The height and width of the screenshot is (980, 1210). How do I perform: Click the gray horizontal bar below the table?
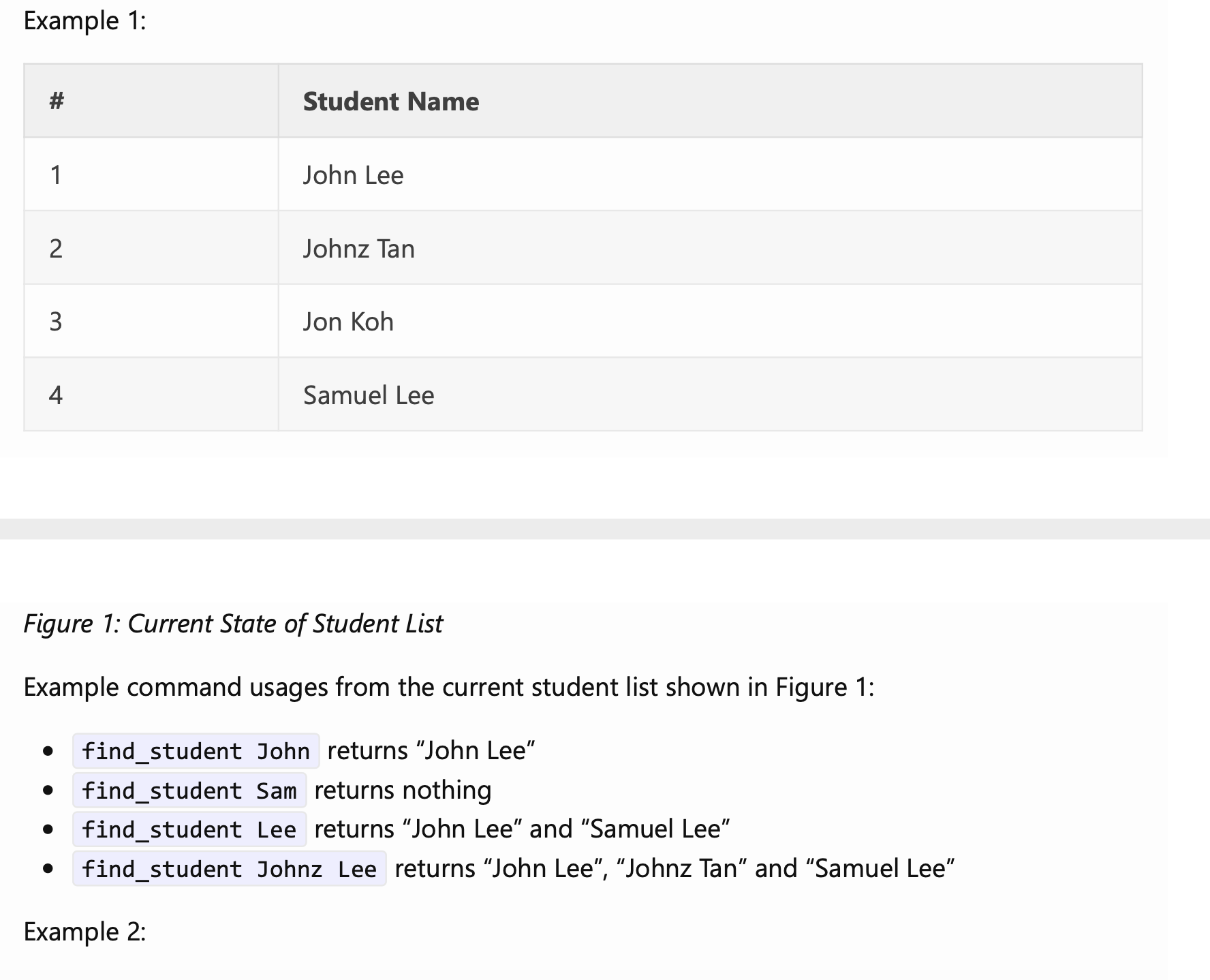click(x=605, y=529)
